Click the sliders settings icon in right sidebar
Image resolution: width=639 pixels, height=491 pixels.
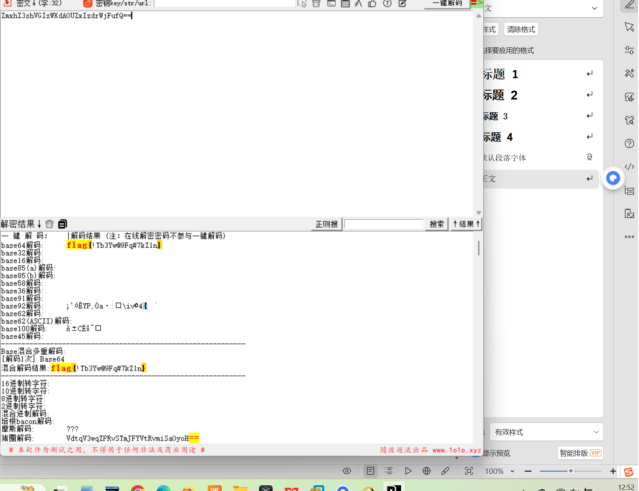point(629,50)
